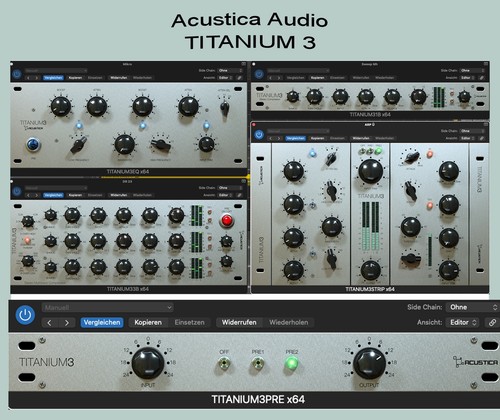
Task: Click crossover knob at top-left of TITANIUM33B
Action: [27, 221]
